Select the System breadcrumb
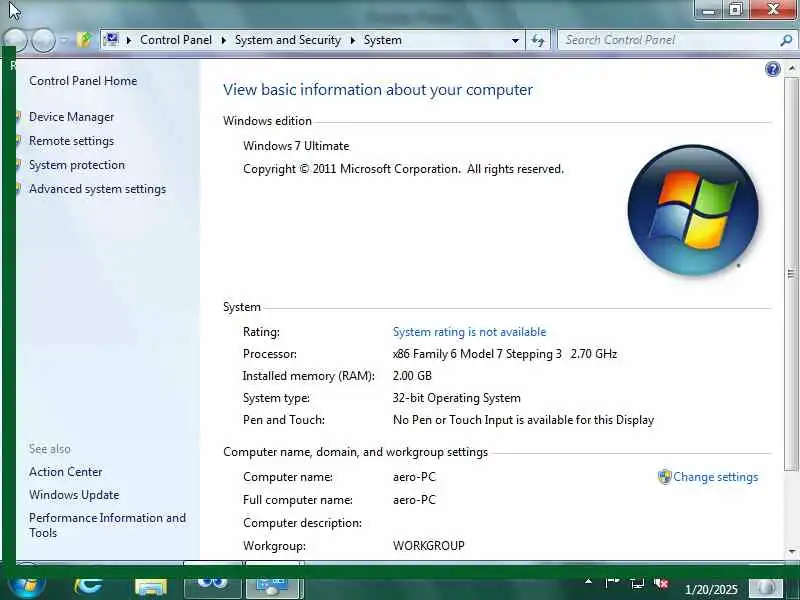Viewport: 800px width, 600px height. (x=383, y=40)
